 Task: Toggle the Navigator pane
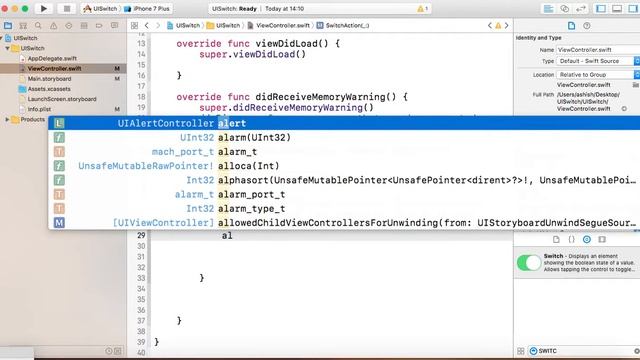pyautogui.click(x=601, y=9)
